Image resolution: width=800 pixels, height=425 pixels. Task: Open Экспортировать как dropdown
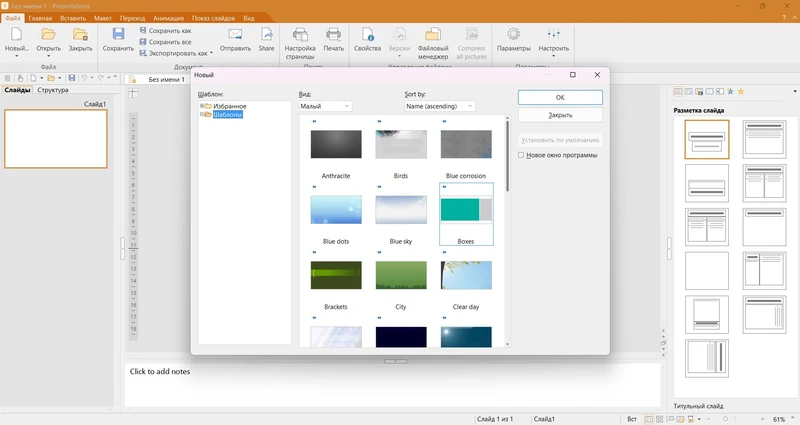coord(177,53)
